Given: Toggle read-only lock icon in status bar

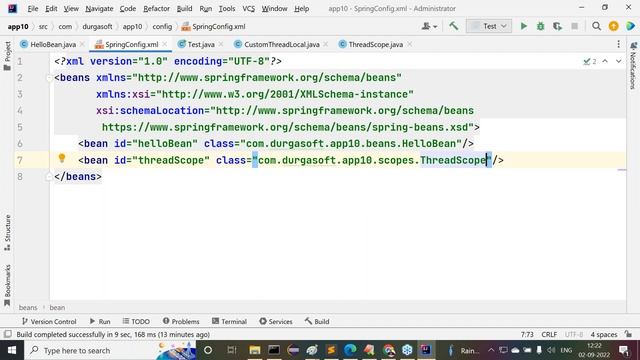Looking at the screenshot, I should pyautogui.click(x=629, y=334).
